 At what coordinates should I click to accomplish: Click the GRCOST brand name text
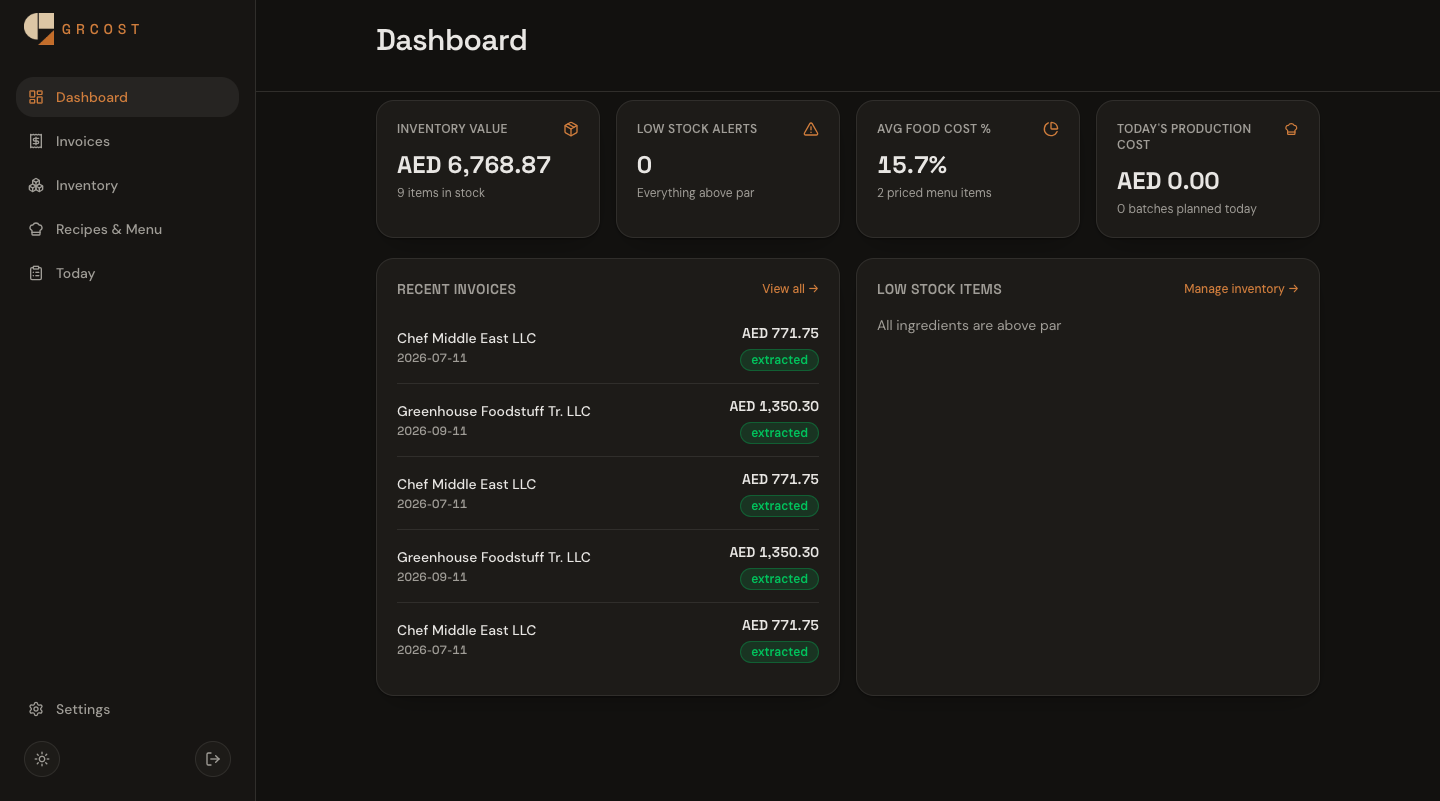coord(101,29)
